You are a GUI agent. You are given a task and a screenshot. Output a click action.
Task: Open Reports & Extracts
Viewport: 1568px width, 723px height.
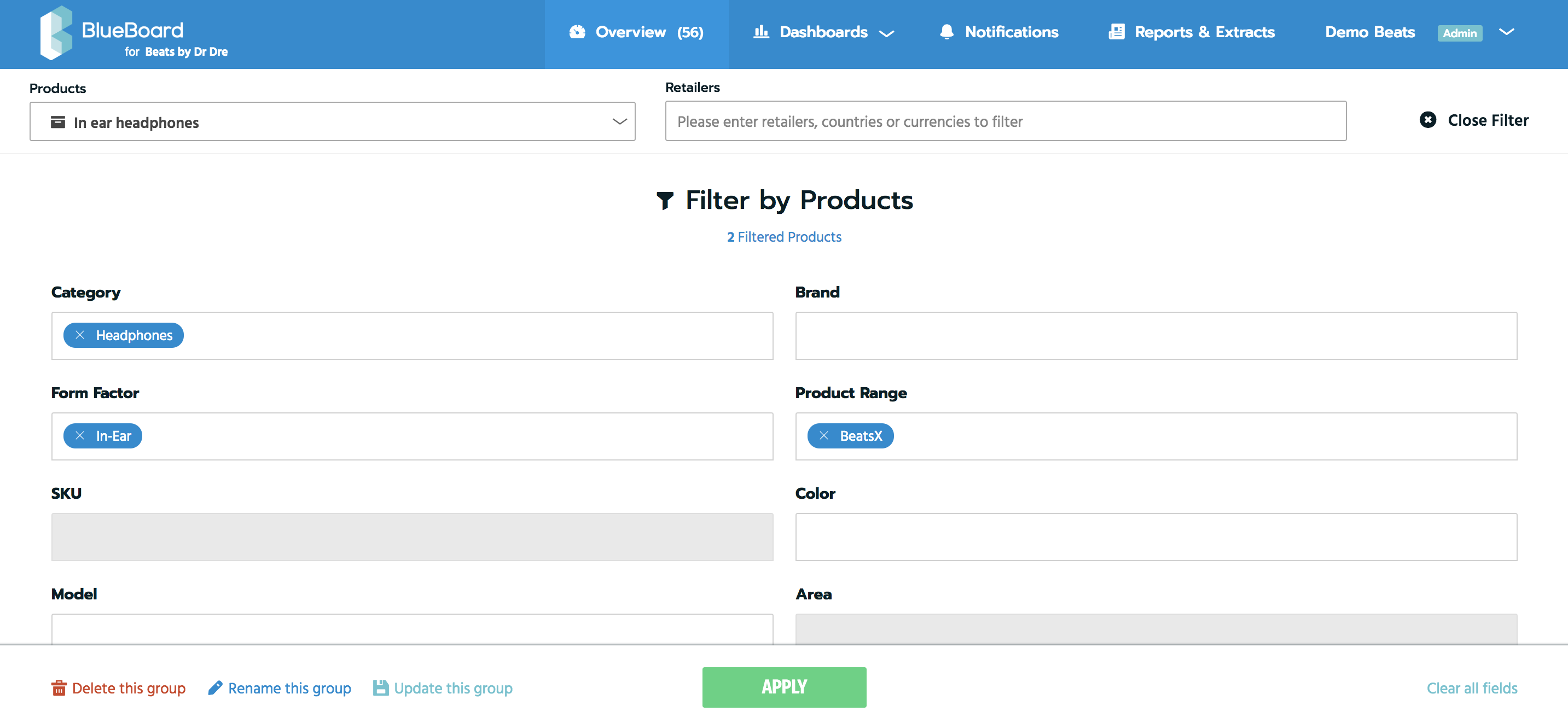click(x=1191, y=32)
